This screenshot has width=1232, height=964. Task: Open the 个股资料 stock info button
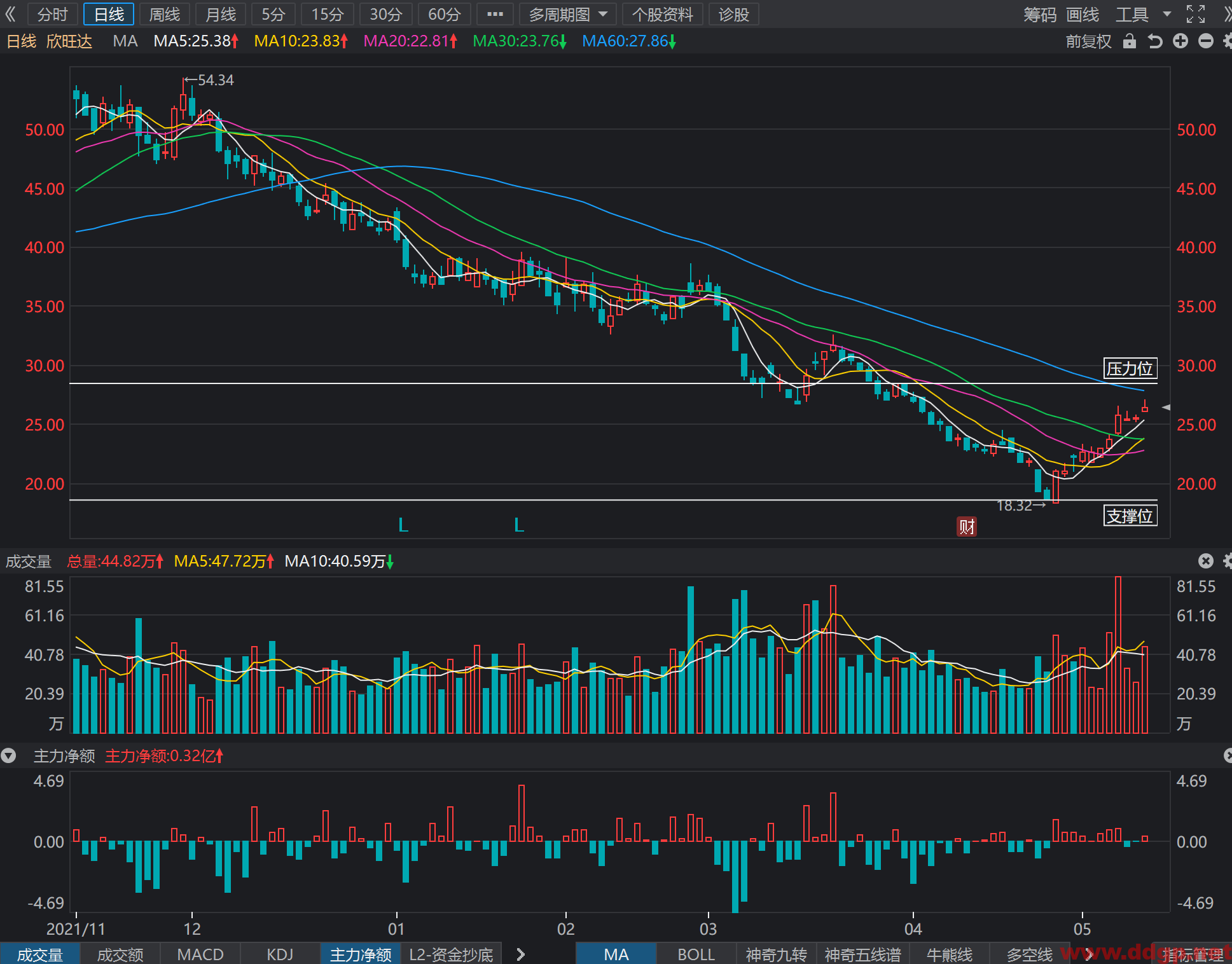662,14
